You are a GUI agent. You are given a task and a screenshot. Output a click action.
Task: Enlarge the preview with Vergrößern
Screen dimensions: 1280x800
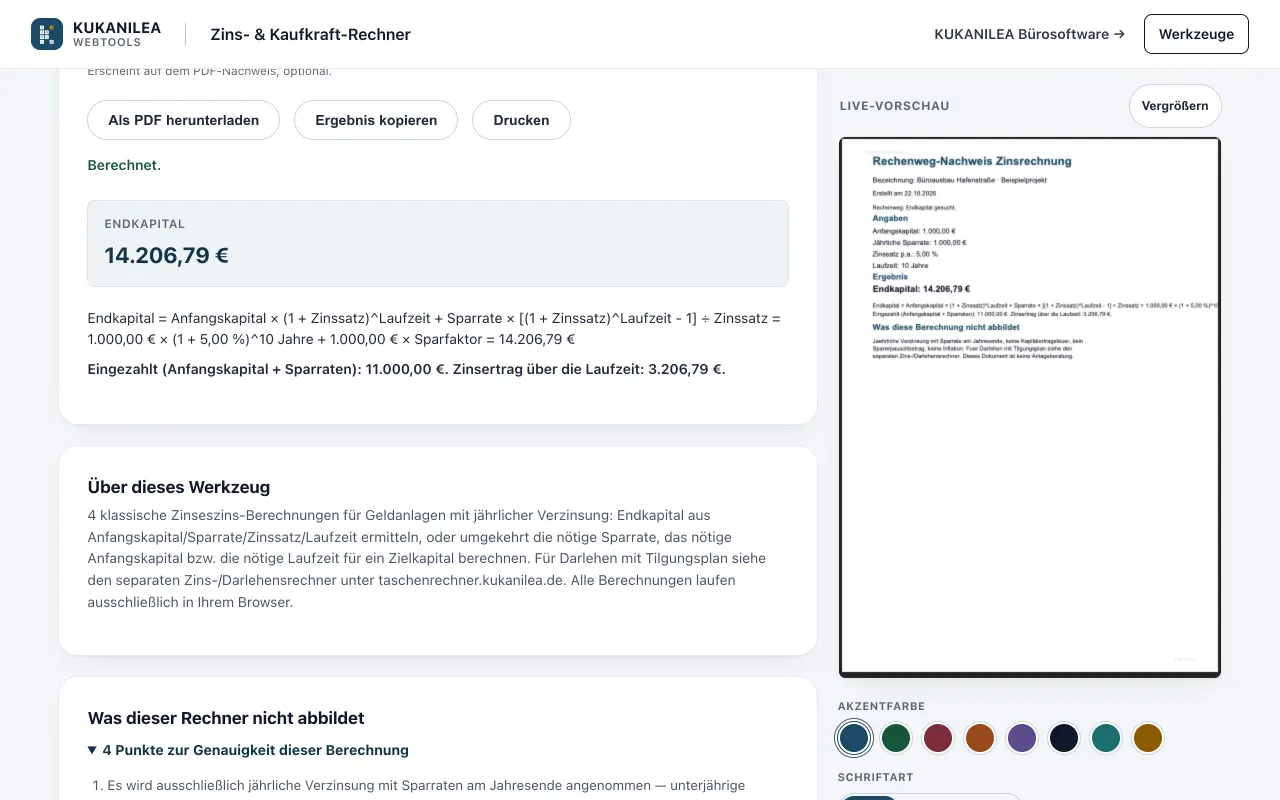click(1175, 106)
